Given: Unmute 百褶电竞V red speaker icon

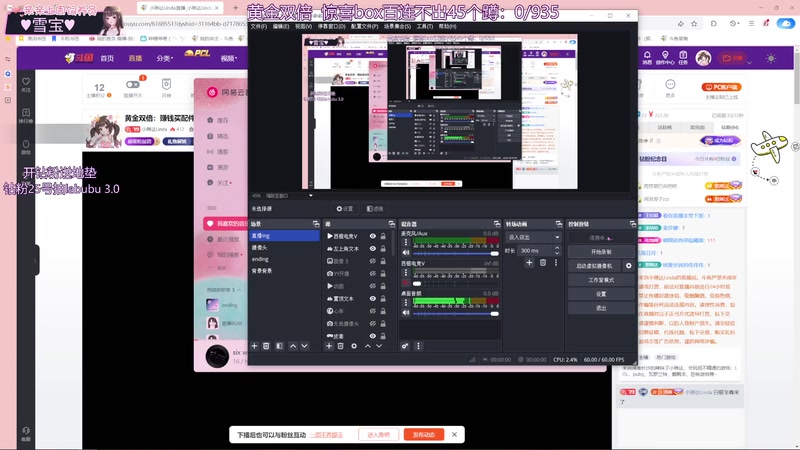Looking at the screenshot, I should 406,283.
